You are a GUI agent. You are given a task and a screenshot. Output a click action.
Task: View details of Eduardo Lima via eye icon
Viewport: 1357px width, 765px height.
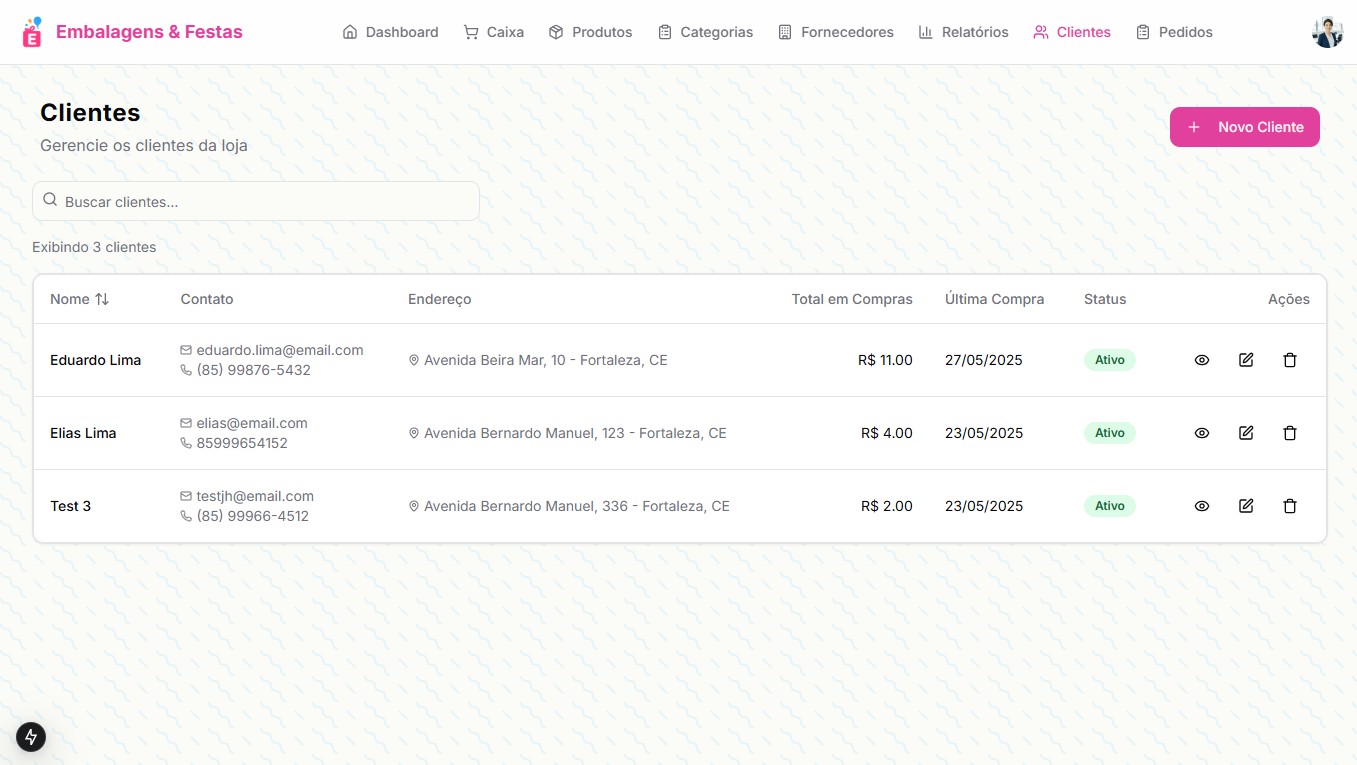pyautogui.click(x=1202, y=360)
